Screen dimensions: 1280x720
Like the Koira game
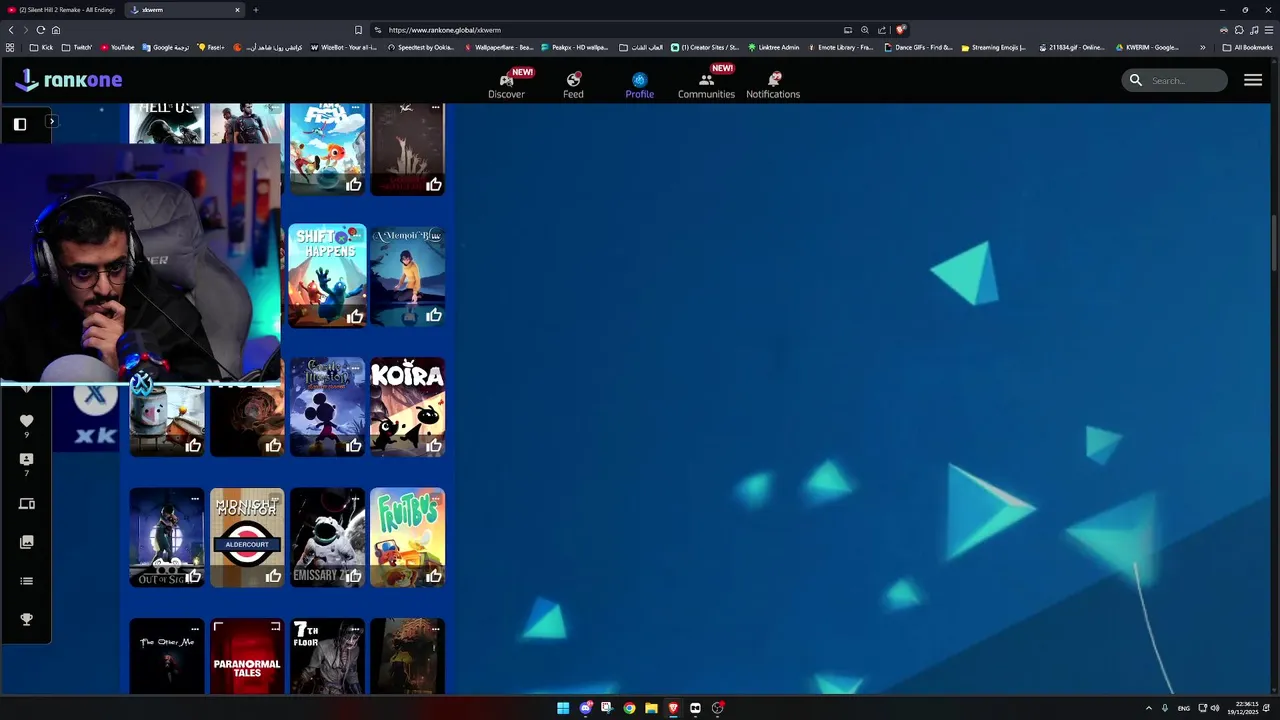[434, 446]
